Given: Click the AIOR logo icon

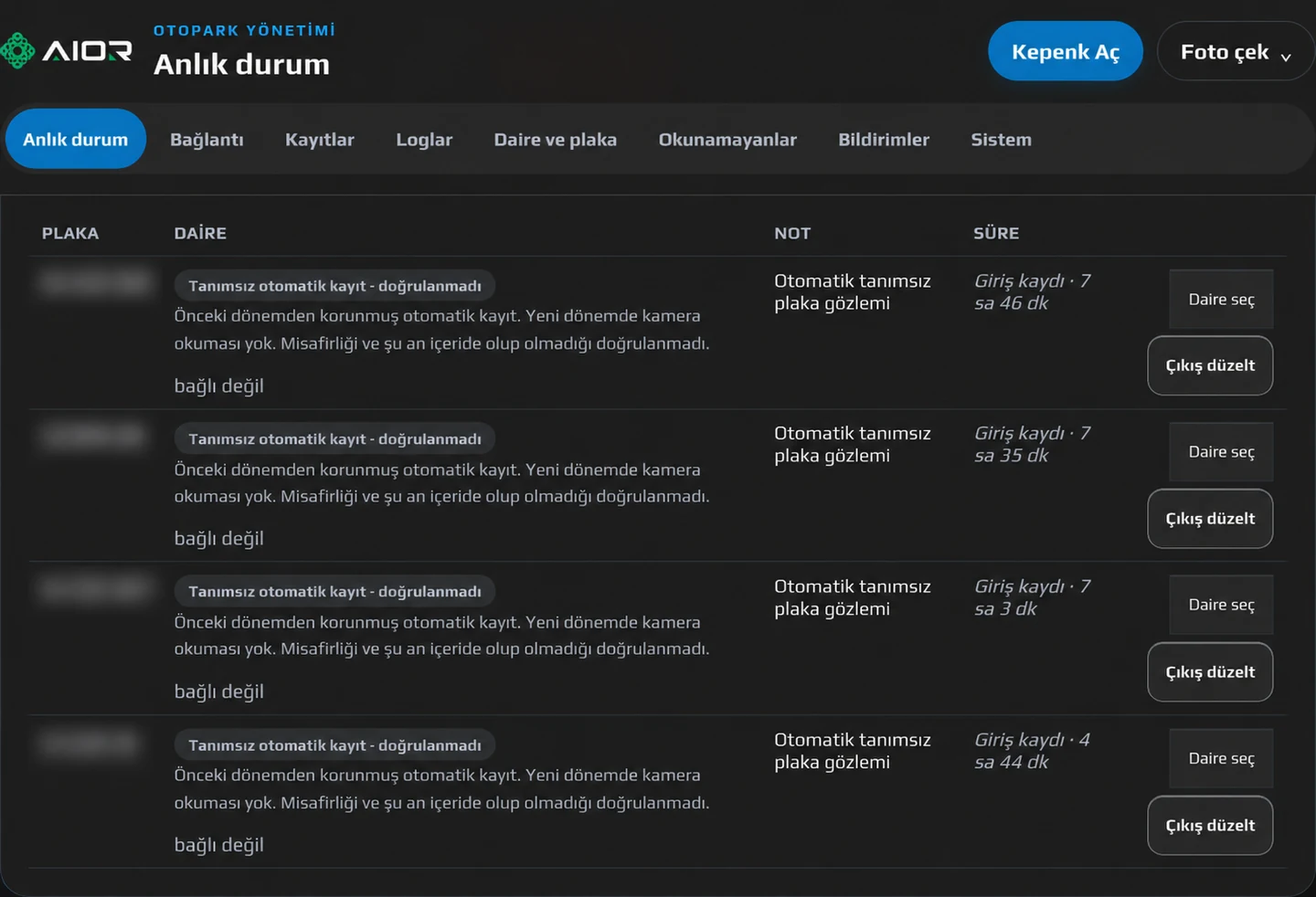Looking at the screenshot, I should [17, 51].
